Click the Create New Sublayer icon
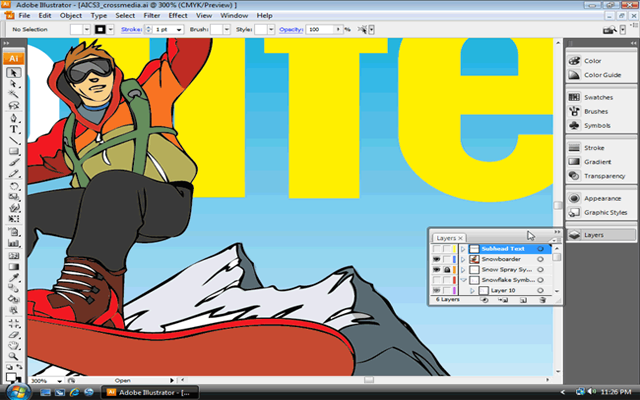The width and height of the screenshot is (640, 400). tap(503, 300)
